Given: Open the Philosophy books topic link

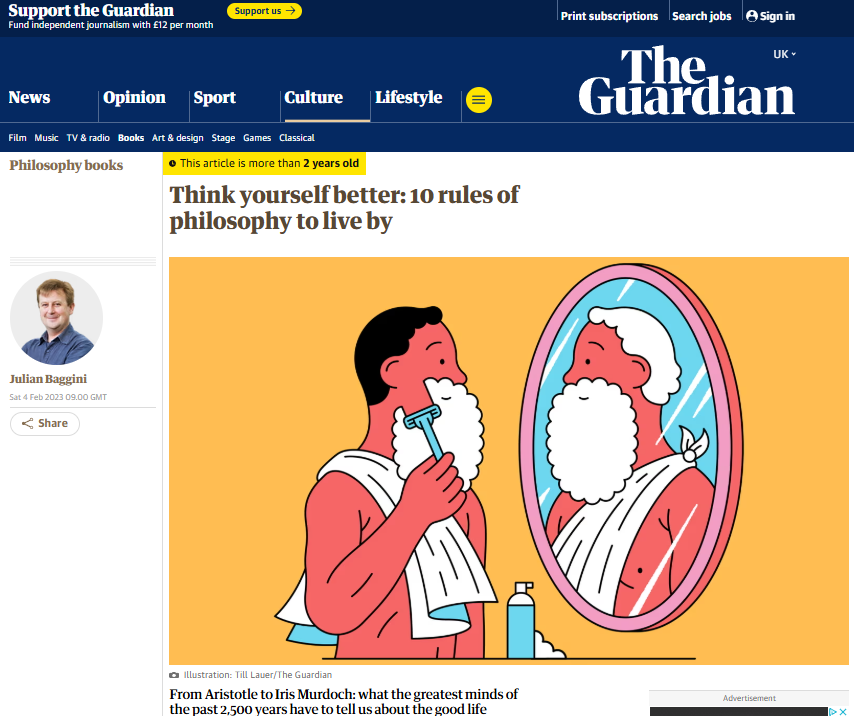Looking at the screenshot, I should (66, 165).
